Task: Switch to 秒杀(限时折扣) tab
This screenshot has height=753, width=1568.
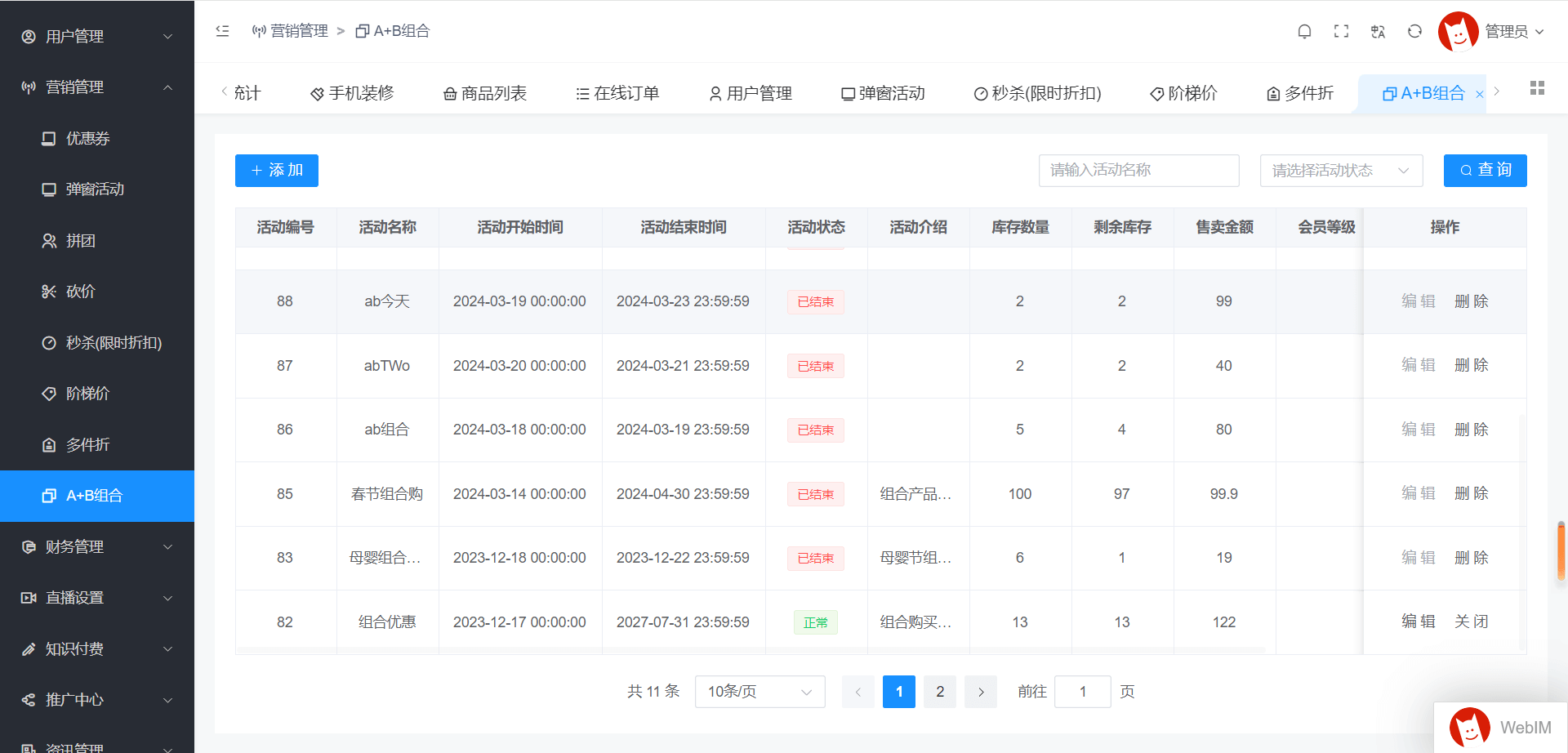Action: (x=1037, y=93)
